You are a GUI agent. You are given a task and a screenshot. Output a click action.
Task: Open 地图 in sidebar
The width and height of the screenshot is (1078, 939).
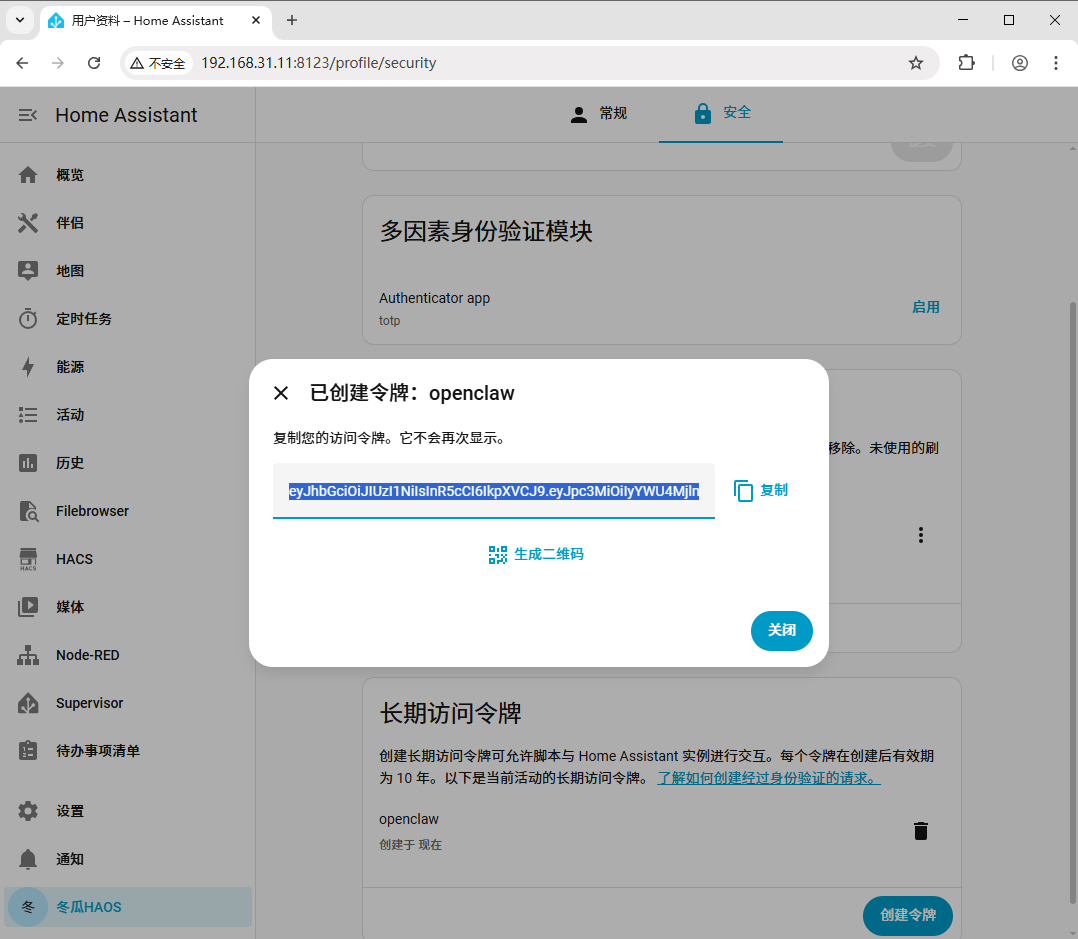click(x=128, y=271)
